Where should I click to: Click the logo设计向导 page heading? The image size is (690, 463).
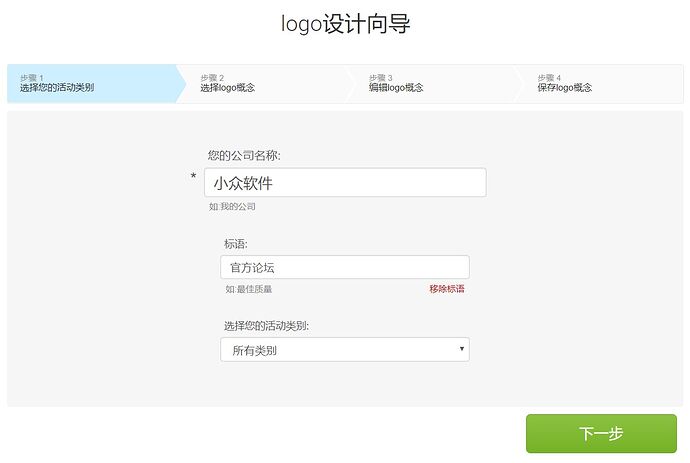pos(345,24)
